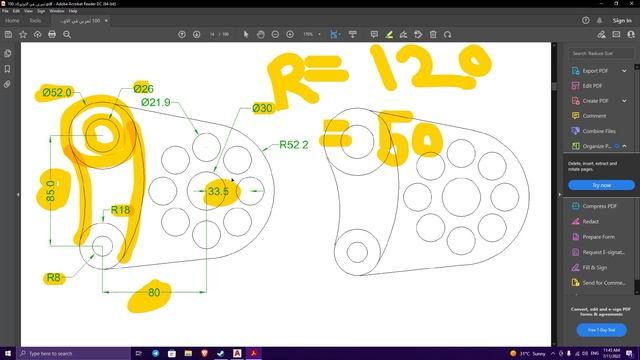Open the find text magnifier tool
The height and width of the screenshot is (360, 640).
67,35
